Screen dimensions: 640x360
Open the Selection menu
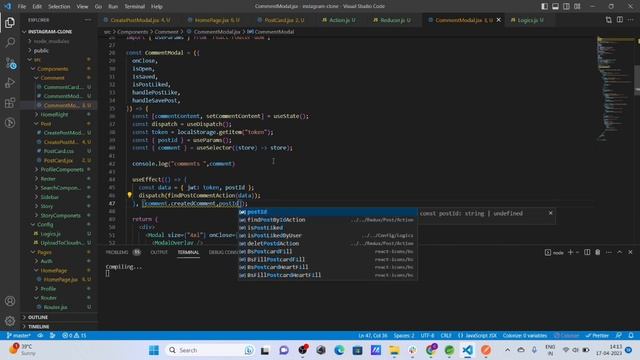point(59,6)
